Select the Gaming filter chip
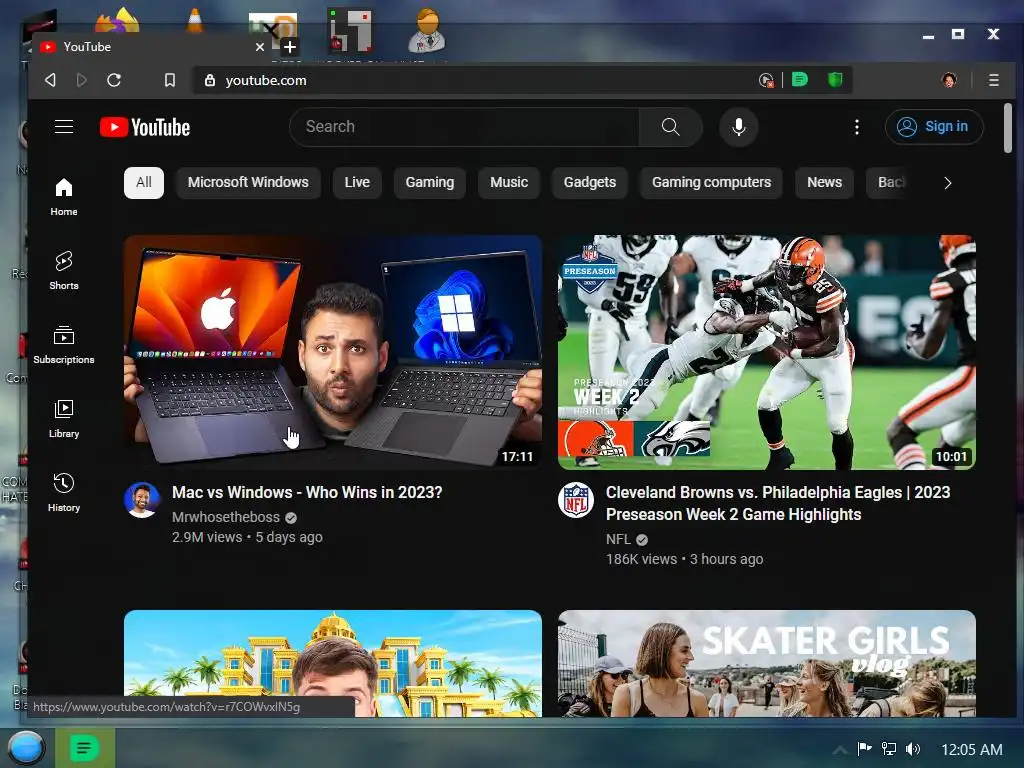The image size is (1024, 768). point(430,182)
